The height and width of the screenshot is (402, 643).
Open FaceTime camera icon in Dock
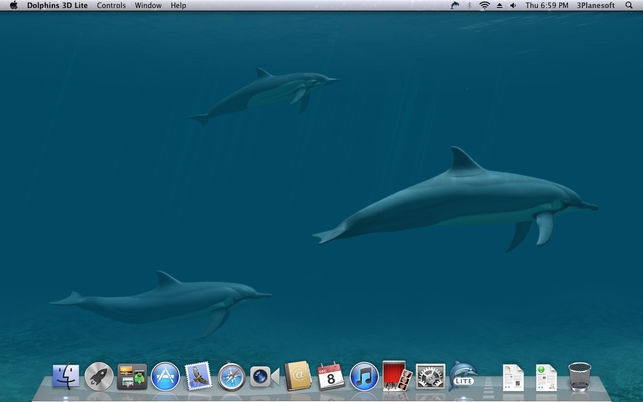point(264,377)
